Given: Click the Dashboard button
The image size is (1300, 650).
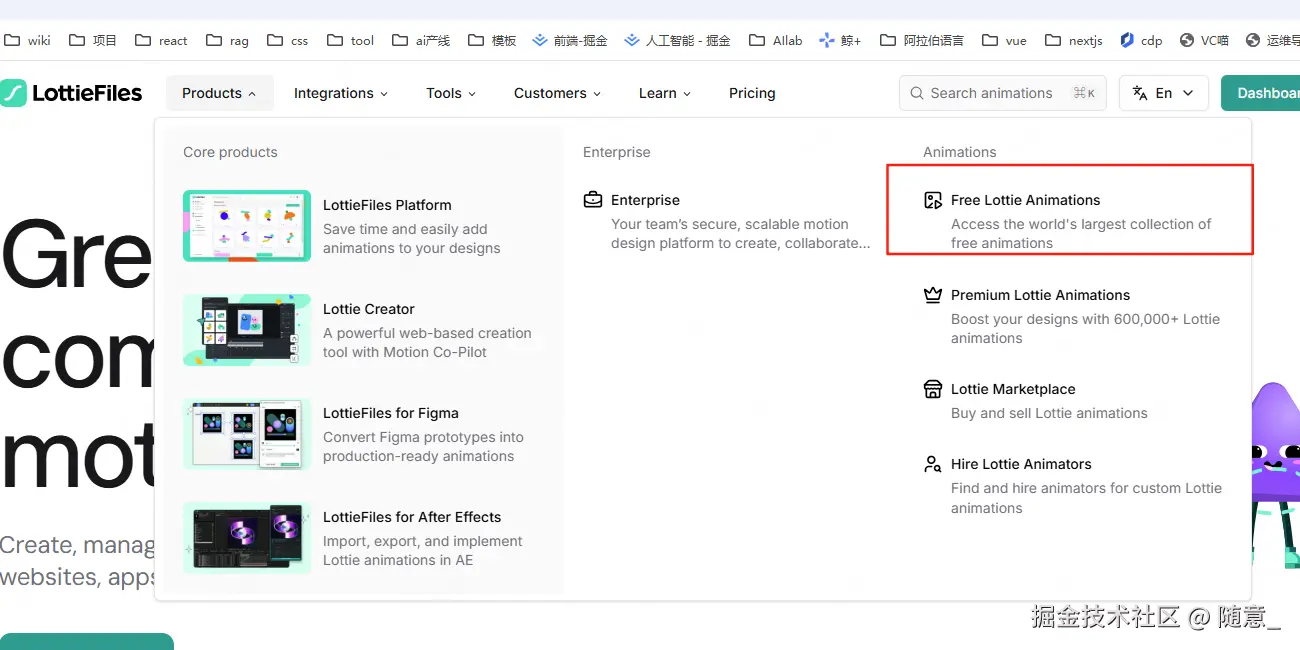Looking at the screenshot, I should coord(1266,93).
